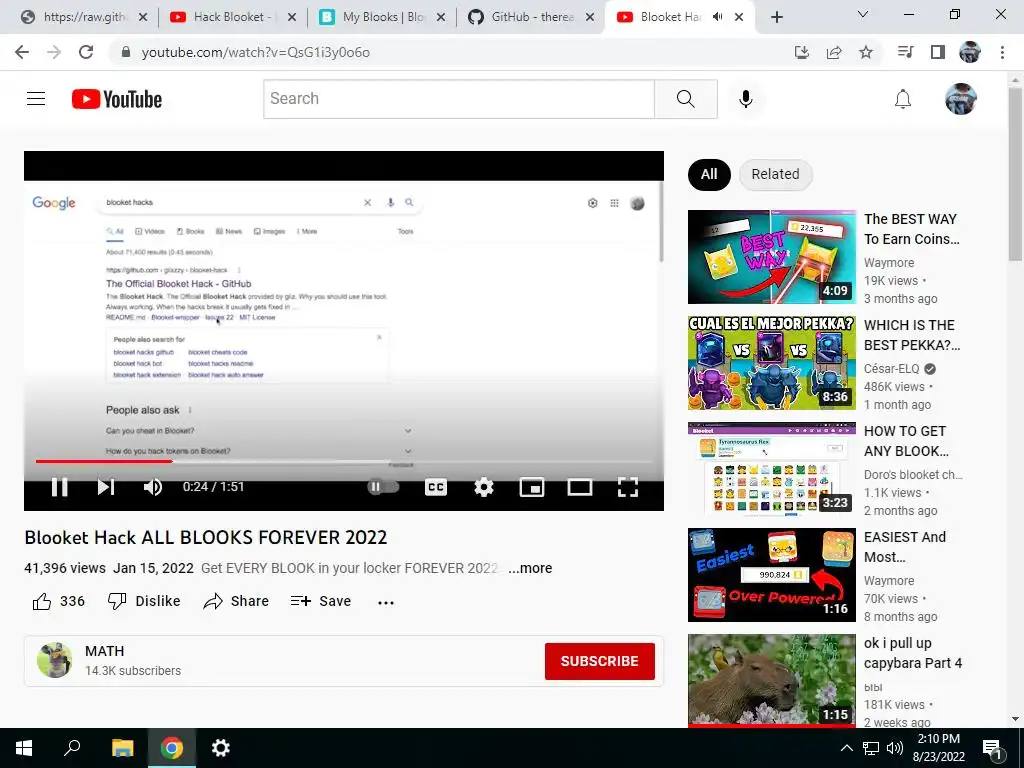
Task: Subscribe to the MATH channel
Action: click(x=600, y=662)
